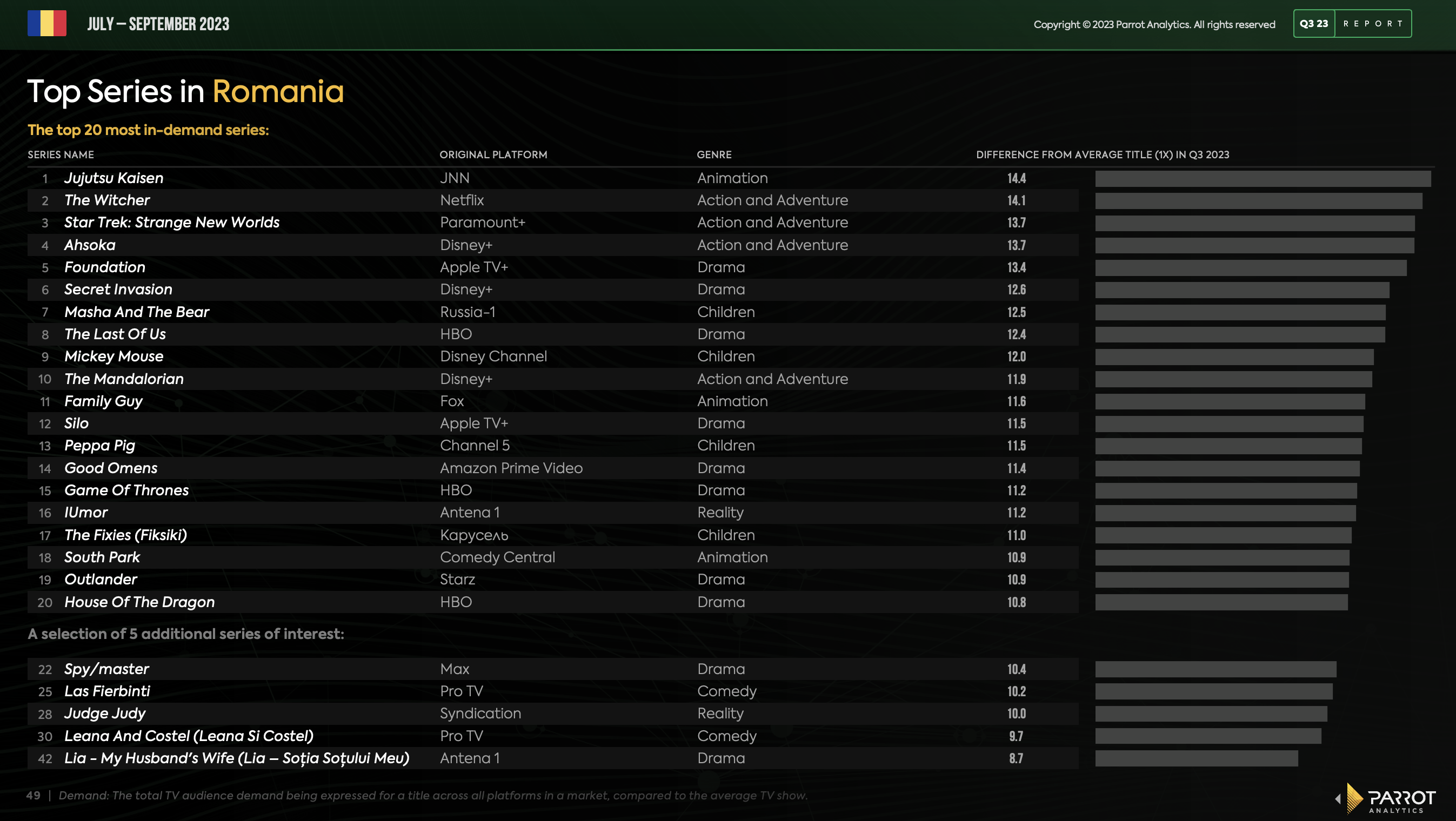This screenshot has width=1456, height=821.
Task: Click House Of The Dragon title
Action: click(x=139, y=602)
